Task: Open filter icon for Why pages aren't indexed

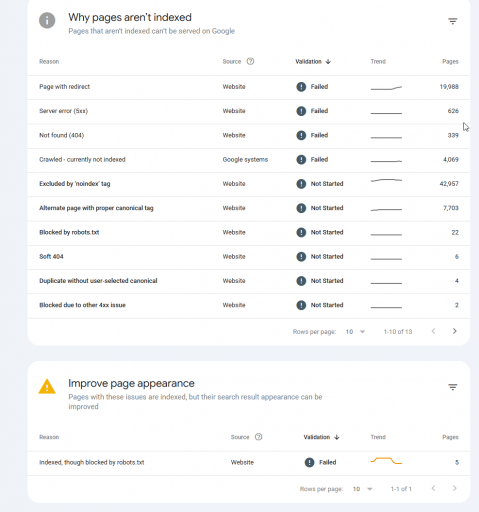Action: [452, 21]
